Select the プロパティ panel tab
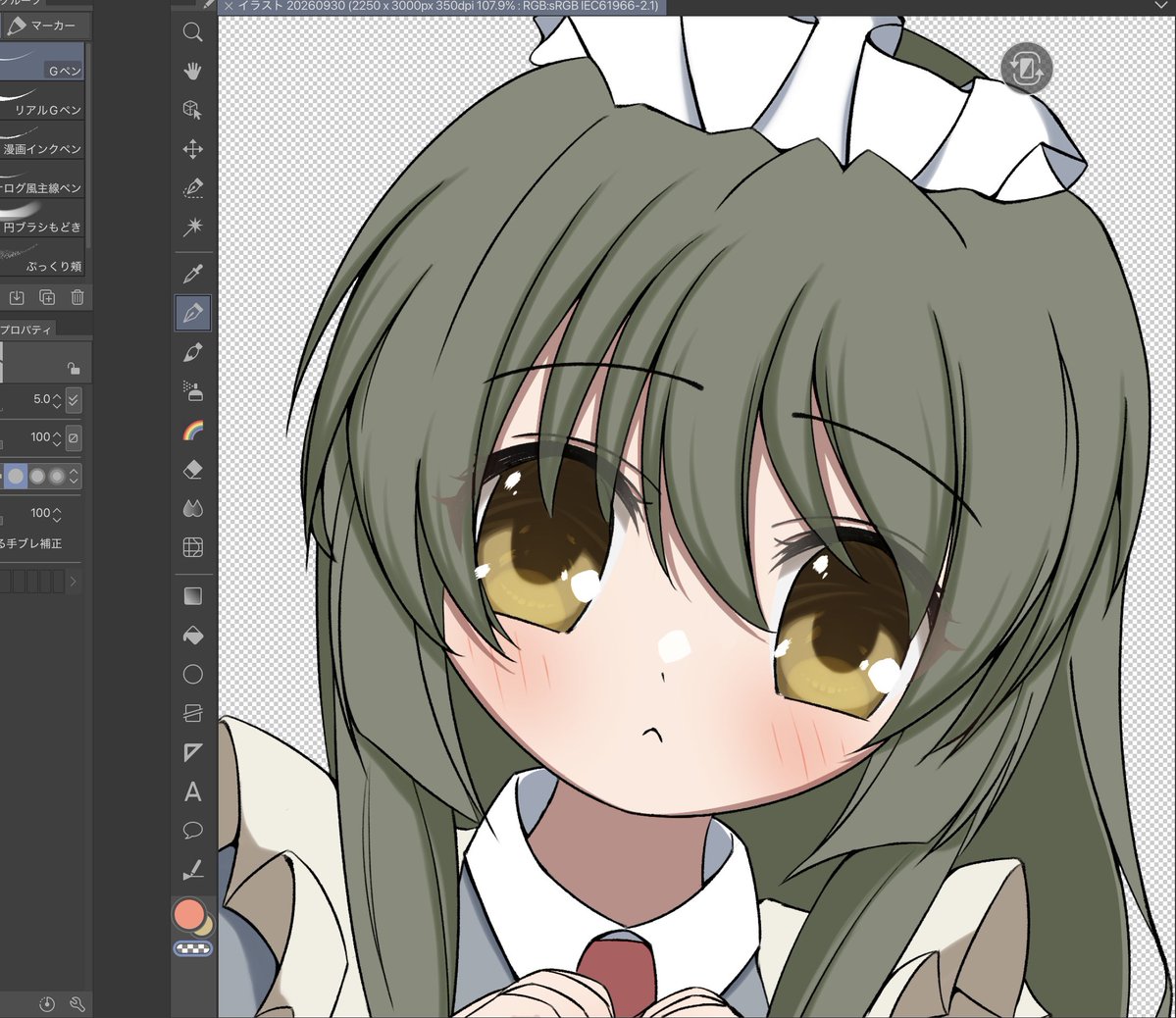The height and width of the screenshot is (1018, 1176). [x=26, y=330]
